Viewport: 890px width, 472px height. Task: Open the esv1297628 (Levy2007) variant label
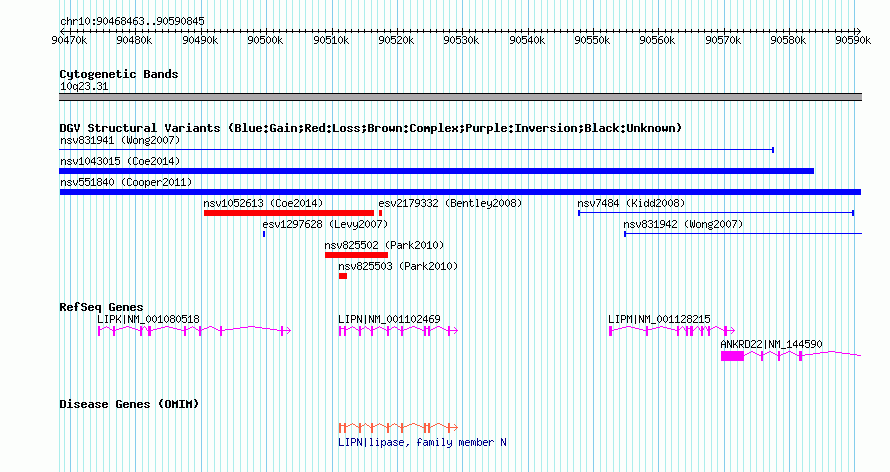coord(325,224)
